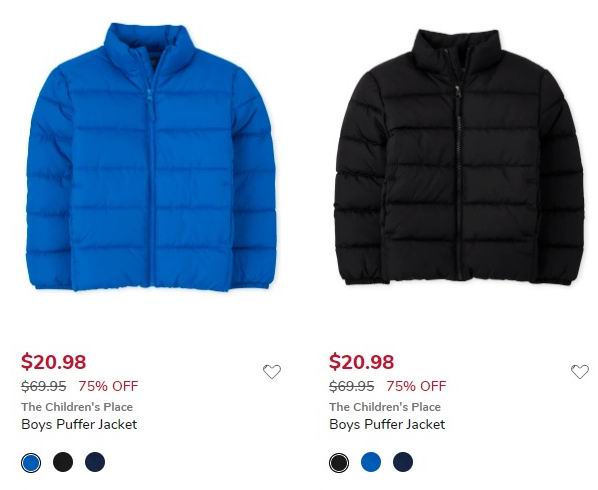Open Boys Puffer Jacket title under blue jacket
This screenshot has width=598, height=490.
point(79,424)
